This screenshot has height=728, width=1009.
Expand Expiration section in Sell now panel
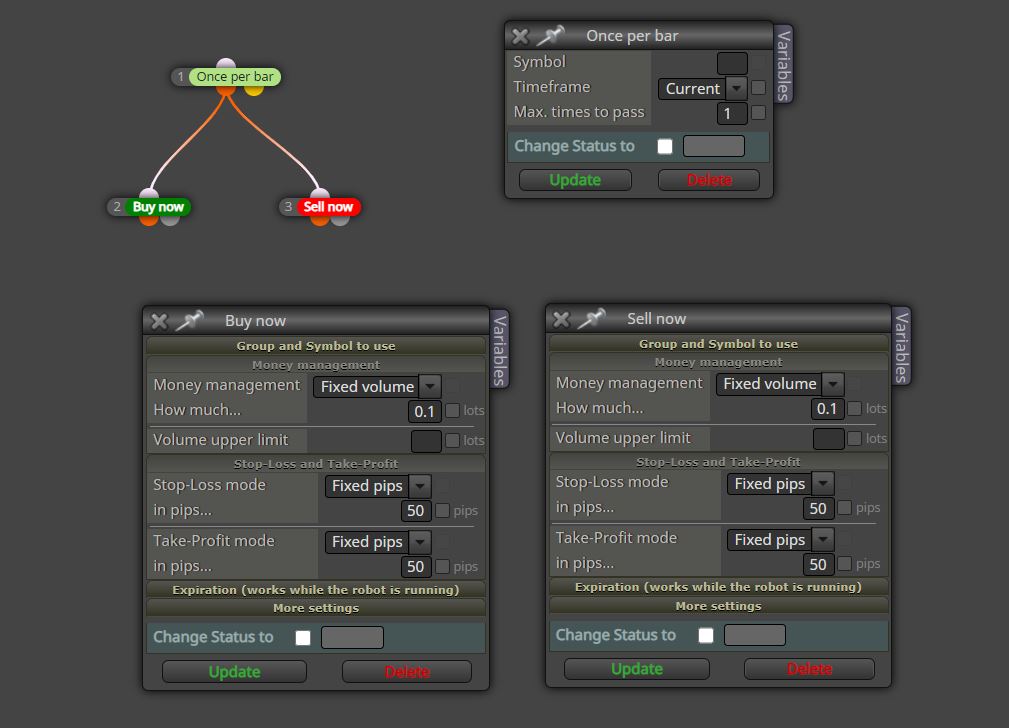point(718,587)
